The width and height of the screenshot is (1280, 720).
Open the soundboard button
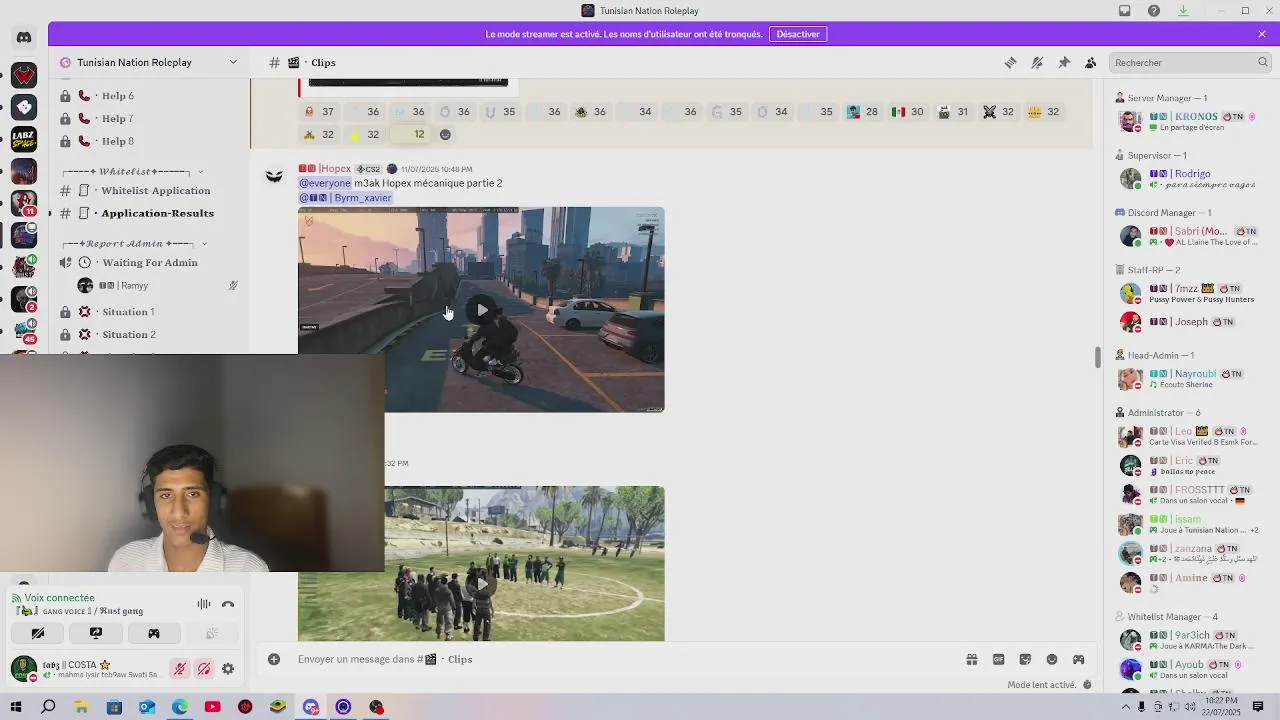212,633
